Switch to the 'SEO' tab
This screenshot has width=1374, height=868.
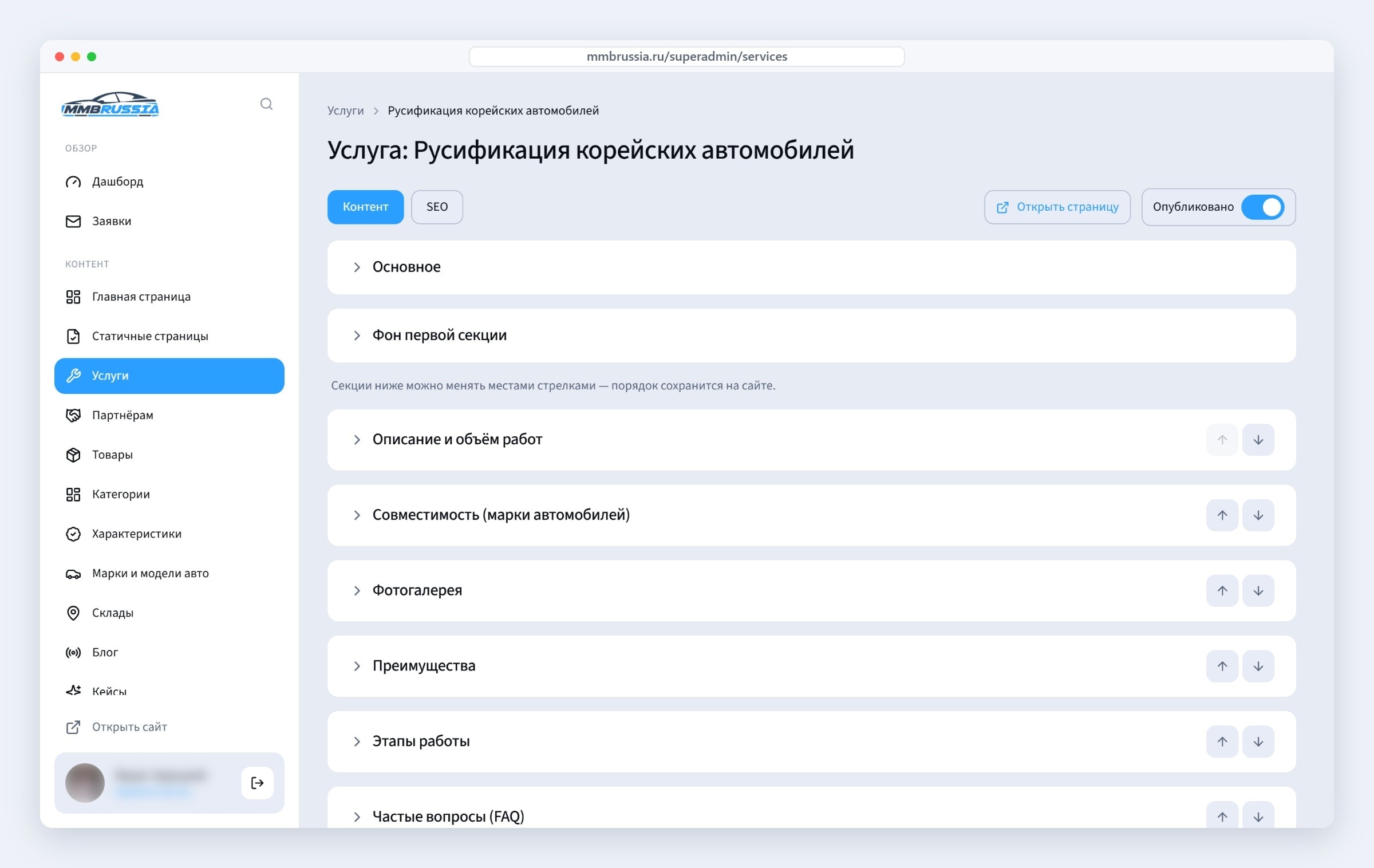pyautogui.click(x=437, y=207)
